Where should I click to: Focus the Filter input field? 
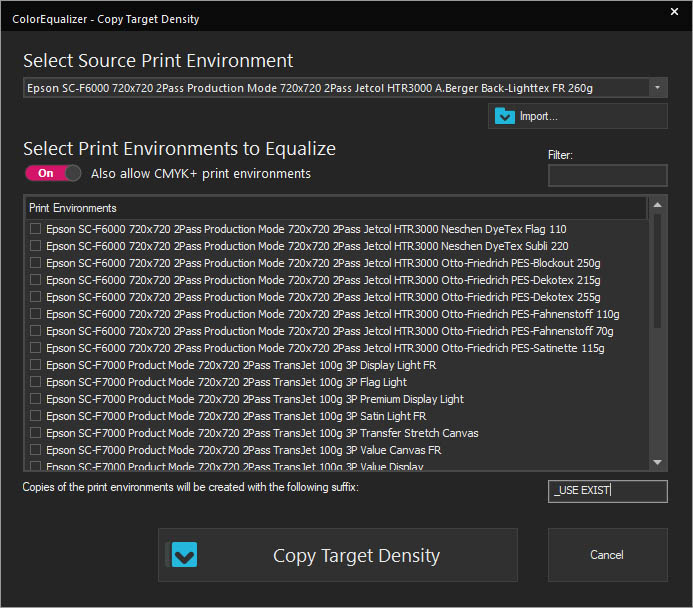click(x=608, y=175)
